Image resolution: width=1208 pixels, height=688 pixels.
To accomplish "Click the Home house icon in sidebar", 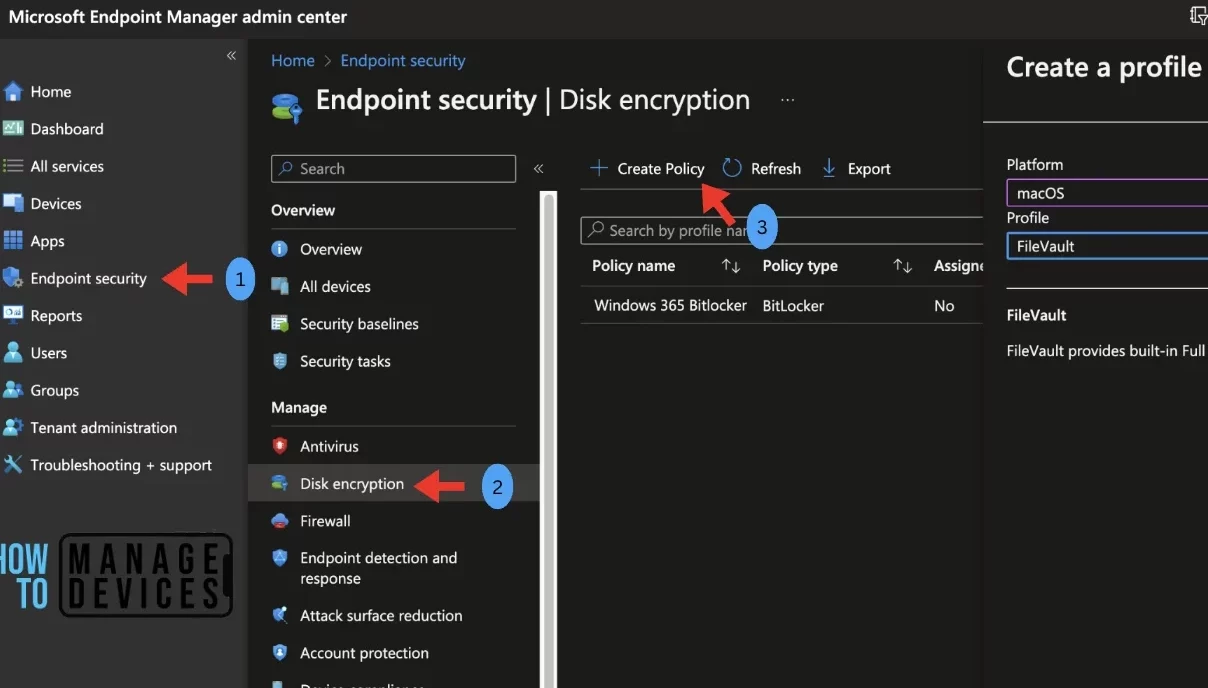I will (x=13, y=92).
